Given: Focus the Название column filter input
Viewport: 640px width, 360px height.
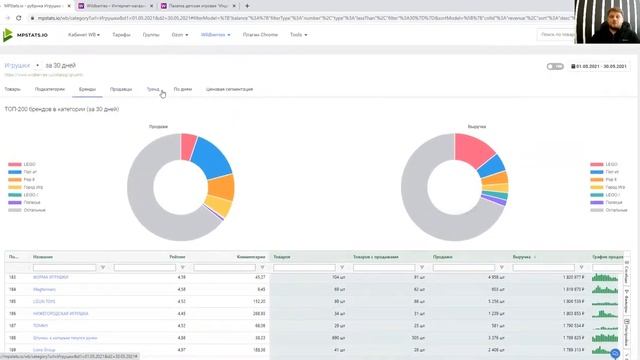Looking at the screenshot, I should click(x=64, y=267).
